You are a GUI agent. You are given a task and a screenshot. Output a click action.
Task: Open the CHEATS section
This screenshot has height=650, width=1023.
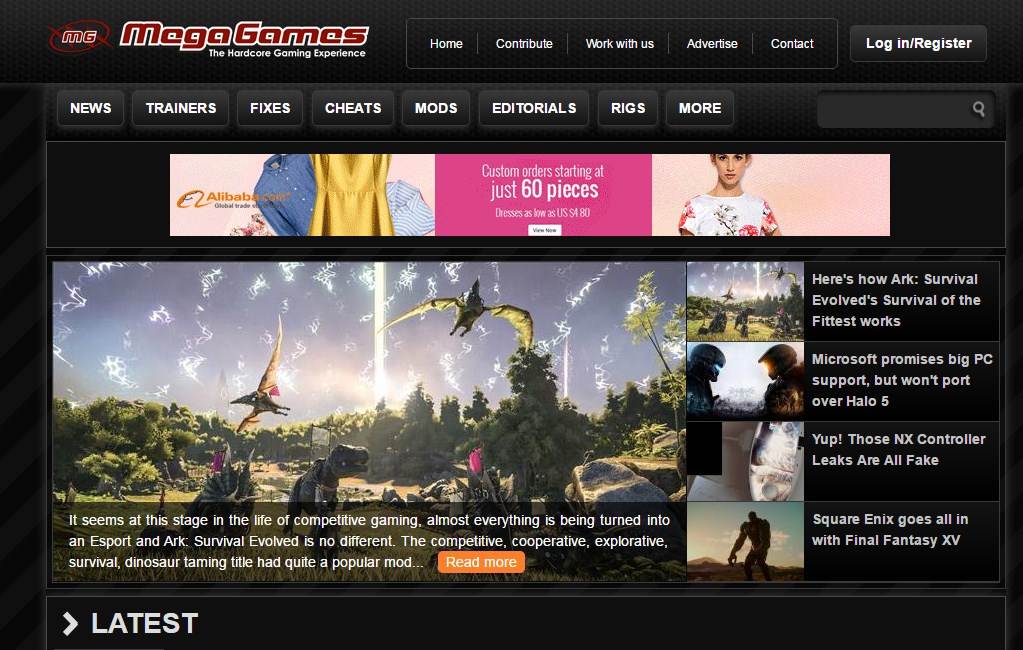(x=353, y=108)
